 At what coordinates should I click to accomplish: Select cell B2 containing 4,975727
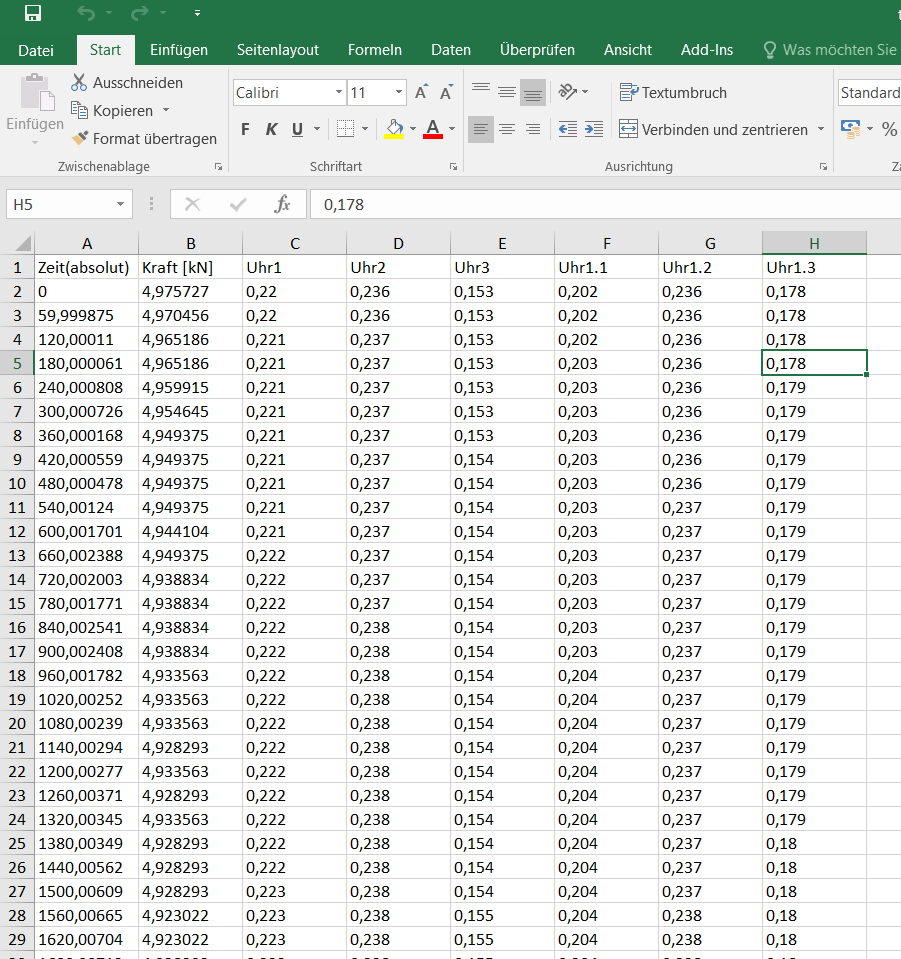(x=190, y=292)
